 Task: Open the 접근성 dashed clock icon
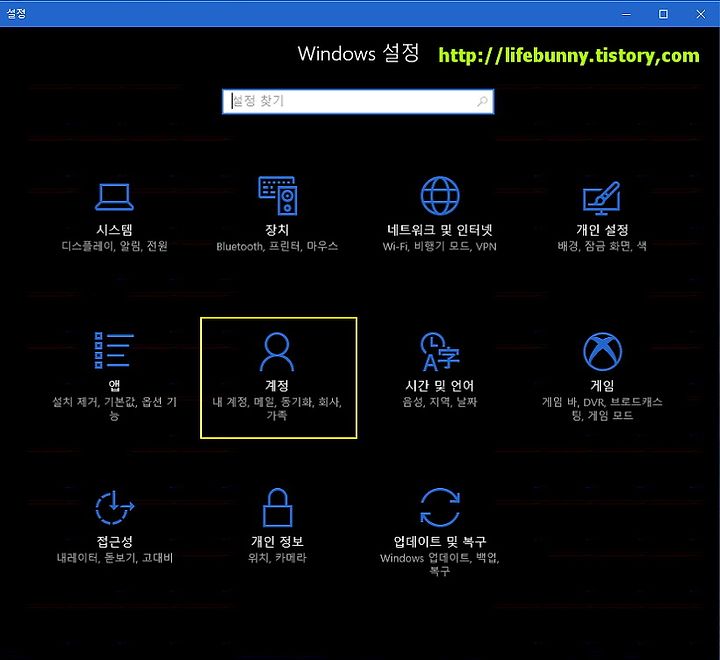click(114, 507)
